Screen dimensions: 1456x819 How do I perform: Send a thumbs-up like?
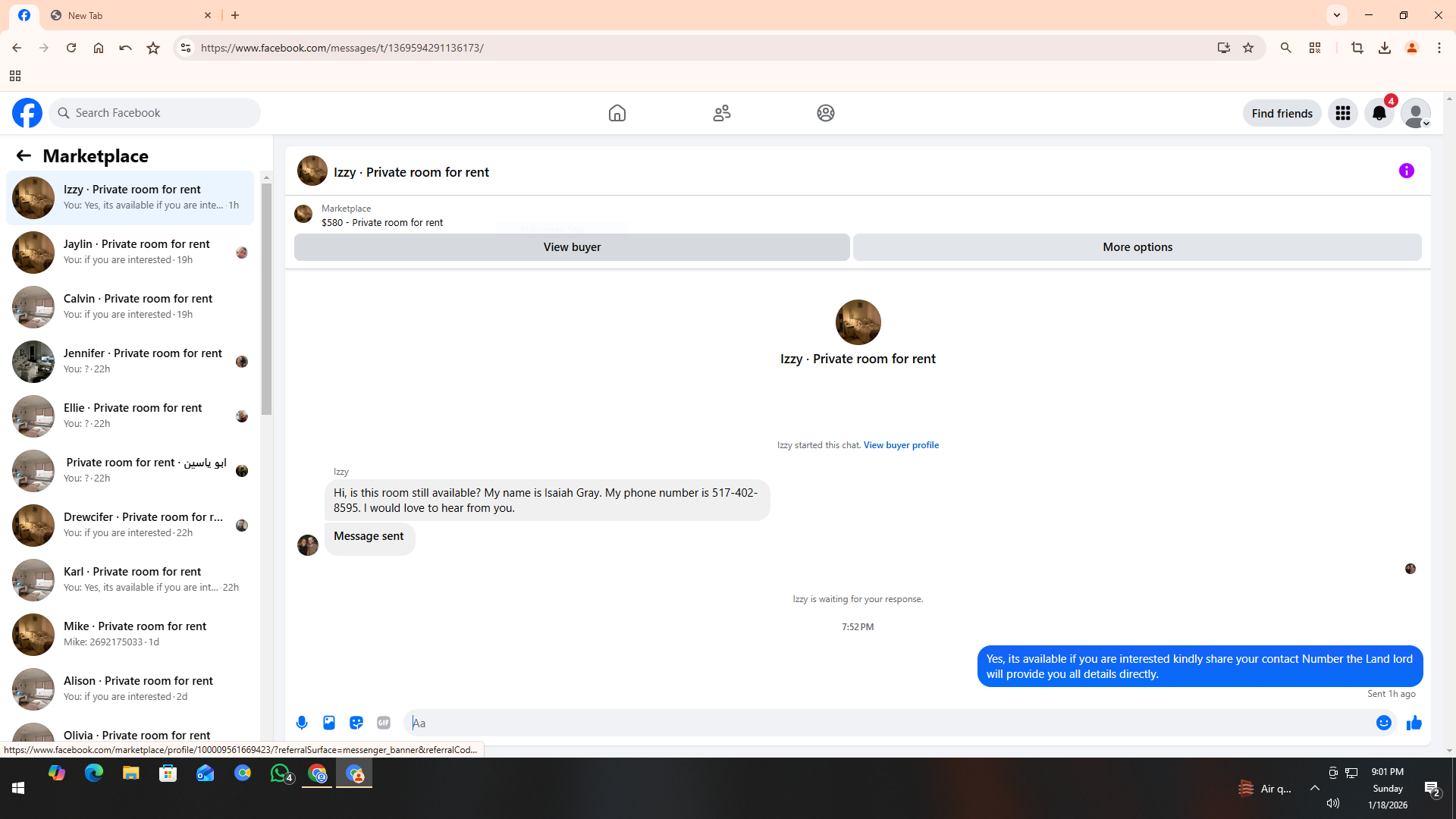click(x=1414, y=723)
